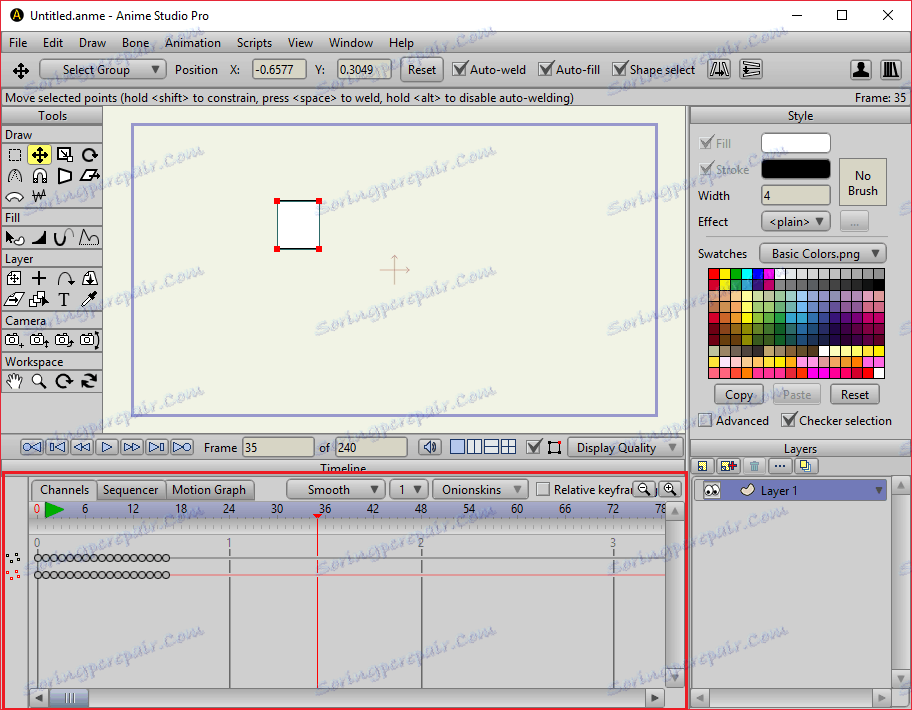Select the Shear/parallelogram tool
Viewport: 912px width, 710px height.
coord(90,176)
